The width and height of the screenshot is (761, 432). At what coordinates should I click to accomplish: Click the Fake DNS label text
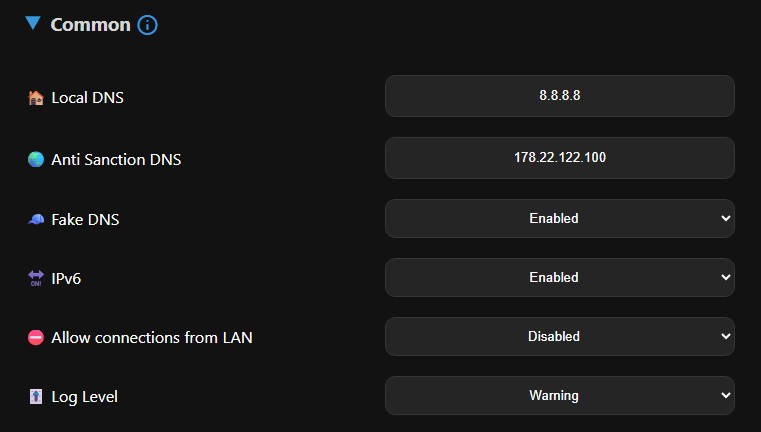[x=85, y=219]
